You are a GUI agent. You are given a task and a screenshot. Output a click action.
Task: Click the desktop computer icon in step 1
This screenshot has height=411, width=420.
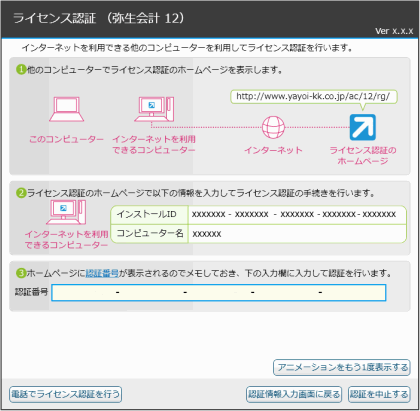(154, 109)
